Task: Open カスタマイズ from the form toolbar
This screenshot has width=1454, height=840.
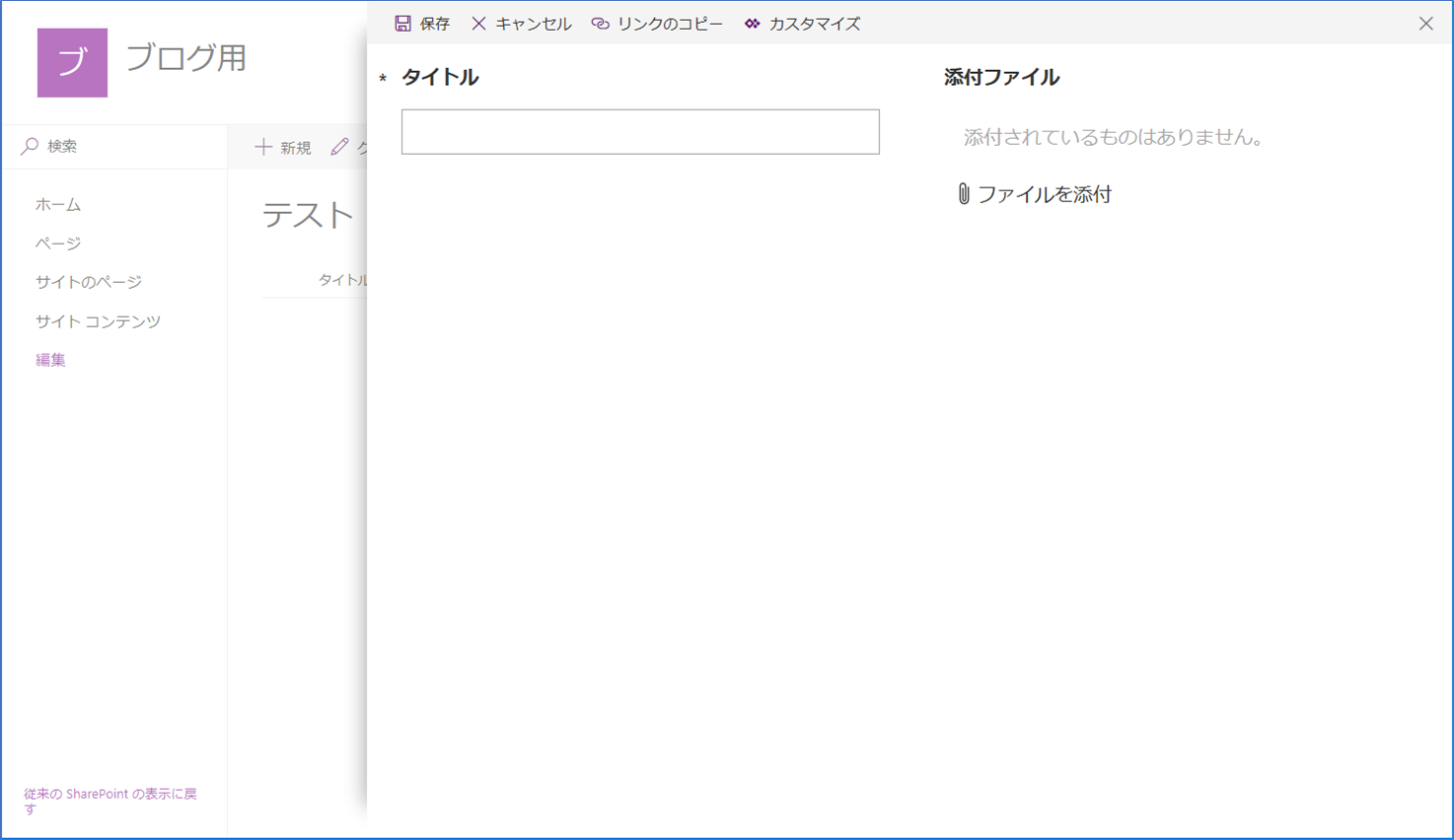Action: click(802, 24)
